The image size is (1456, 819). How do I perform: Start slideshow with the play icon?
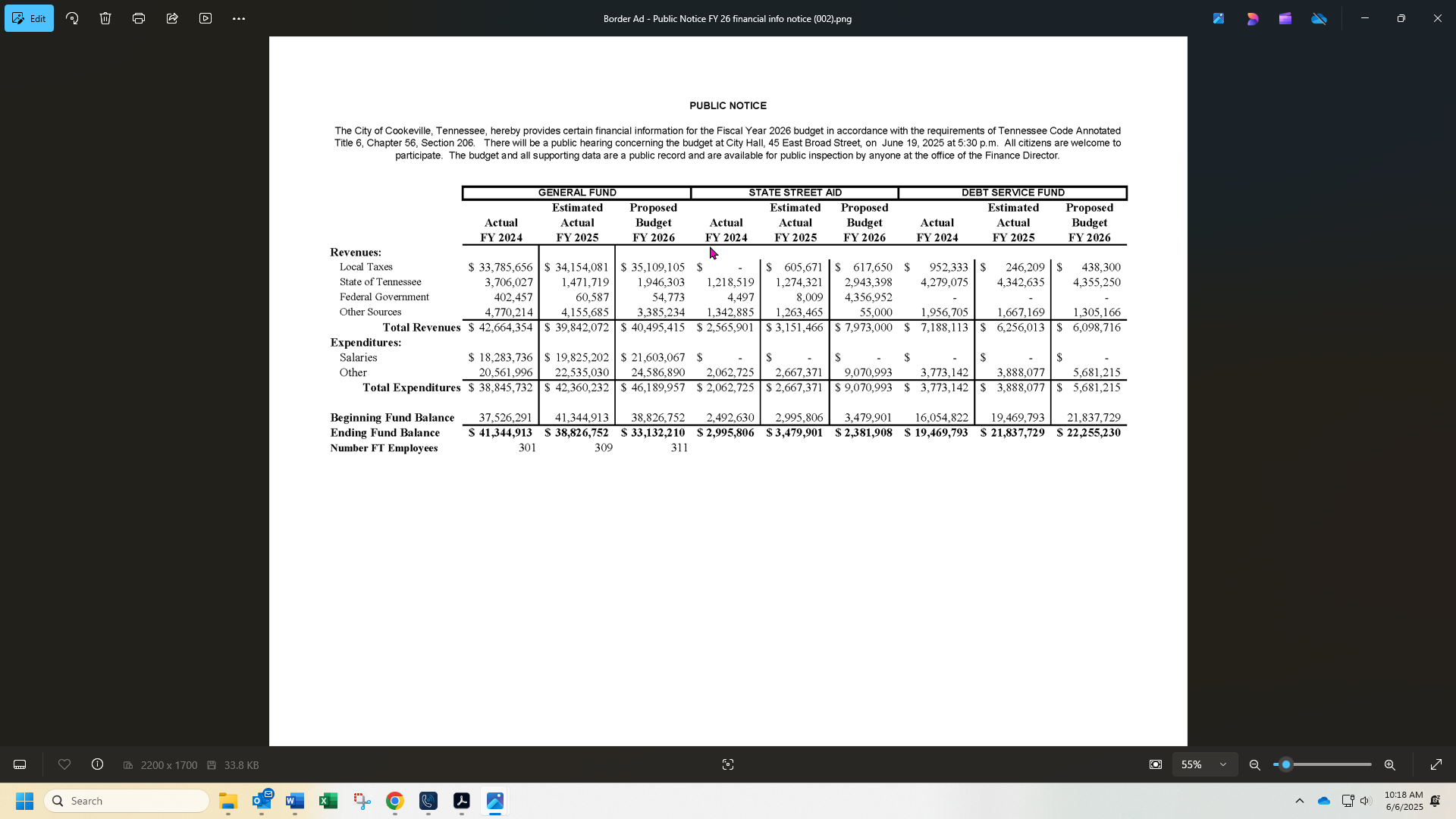pyautogui.click(x=206, y=18)
